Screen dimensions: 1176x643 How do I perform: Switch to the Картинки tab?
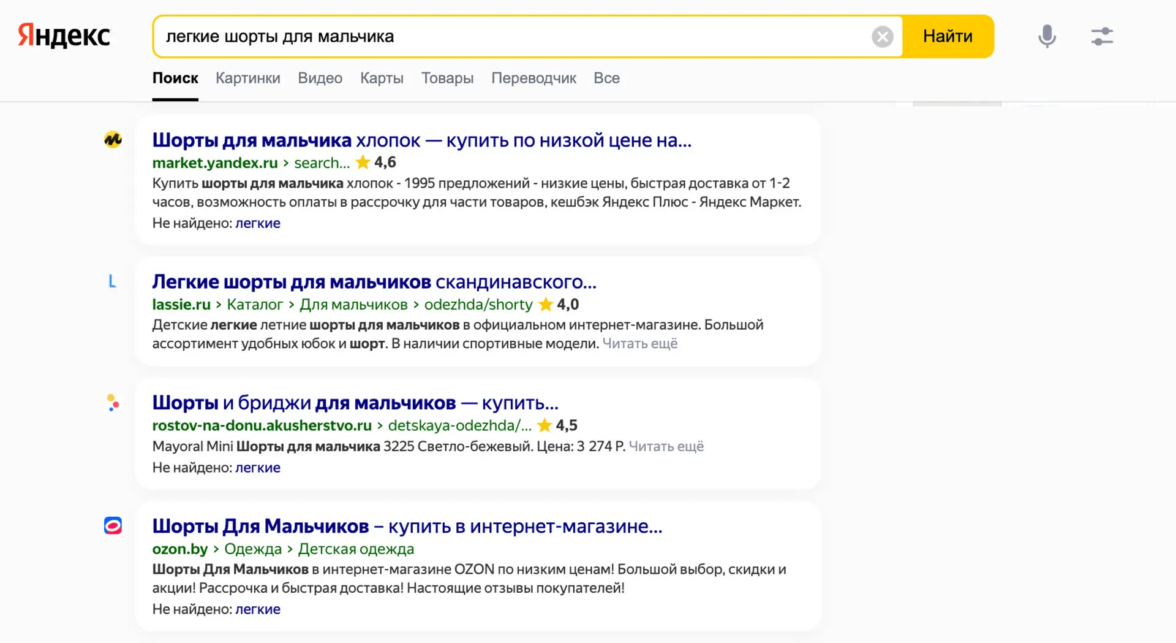click(x=248, y=78)
